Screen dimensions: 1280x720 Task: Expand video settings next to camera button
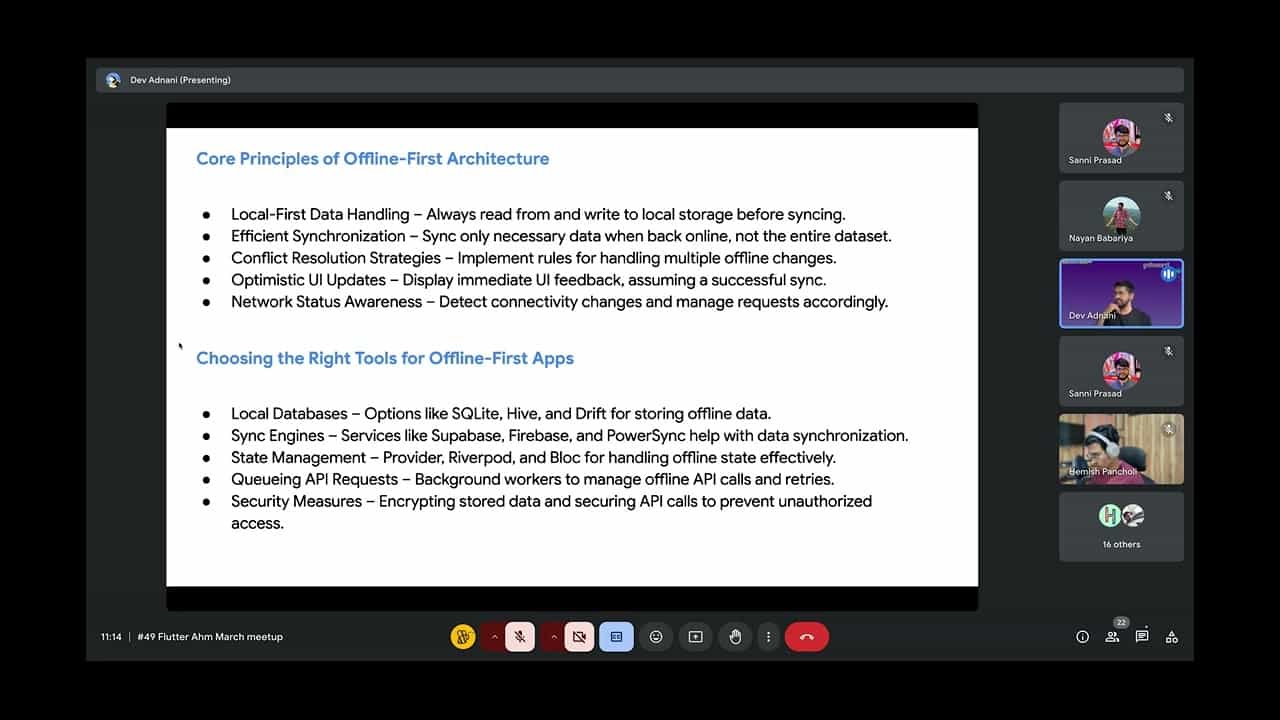coord(553,636)
